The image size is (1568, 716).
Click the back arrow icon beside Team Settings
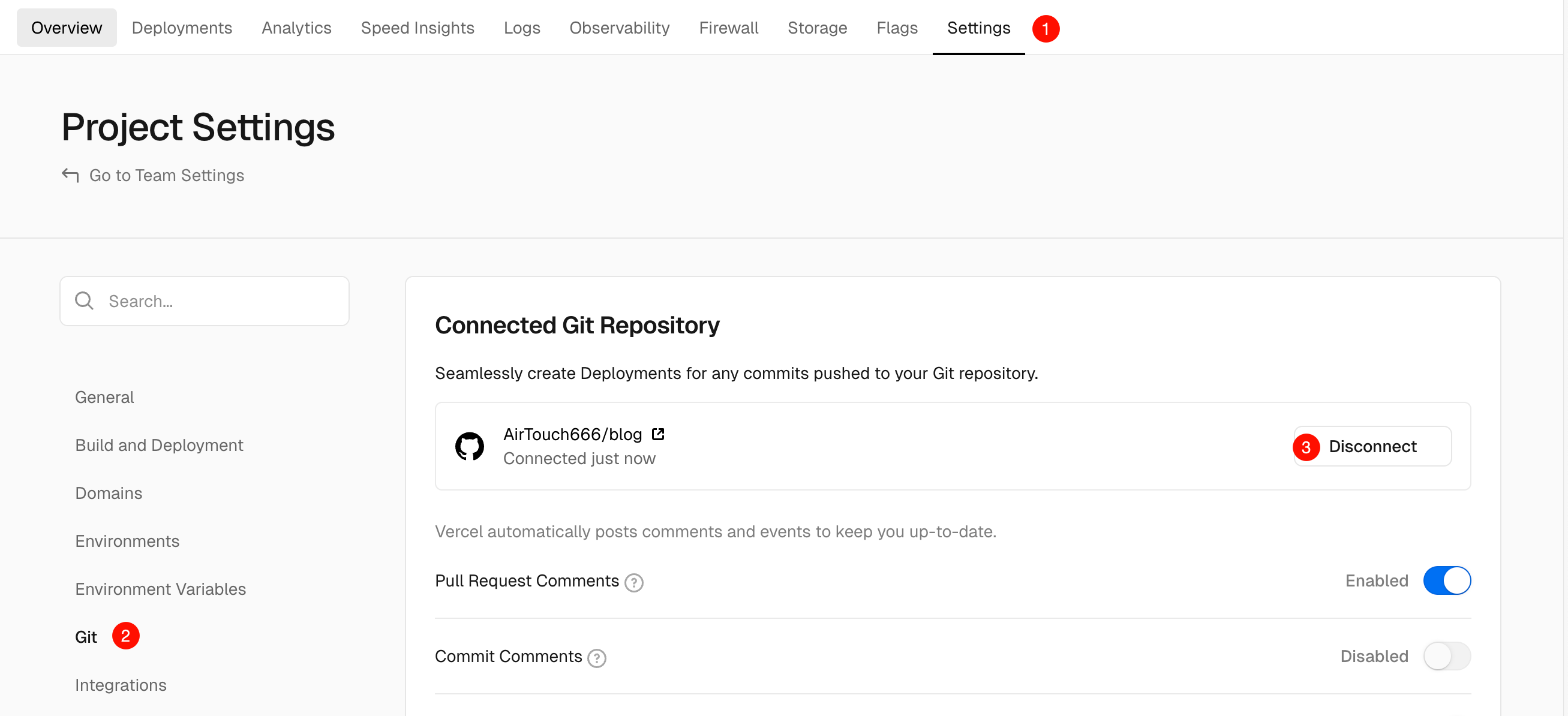click(x=70, y=175)
